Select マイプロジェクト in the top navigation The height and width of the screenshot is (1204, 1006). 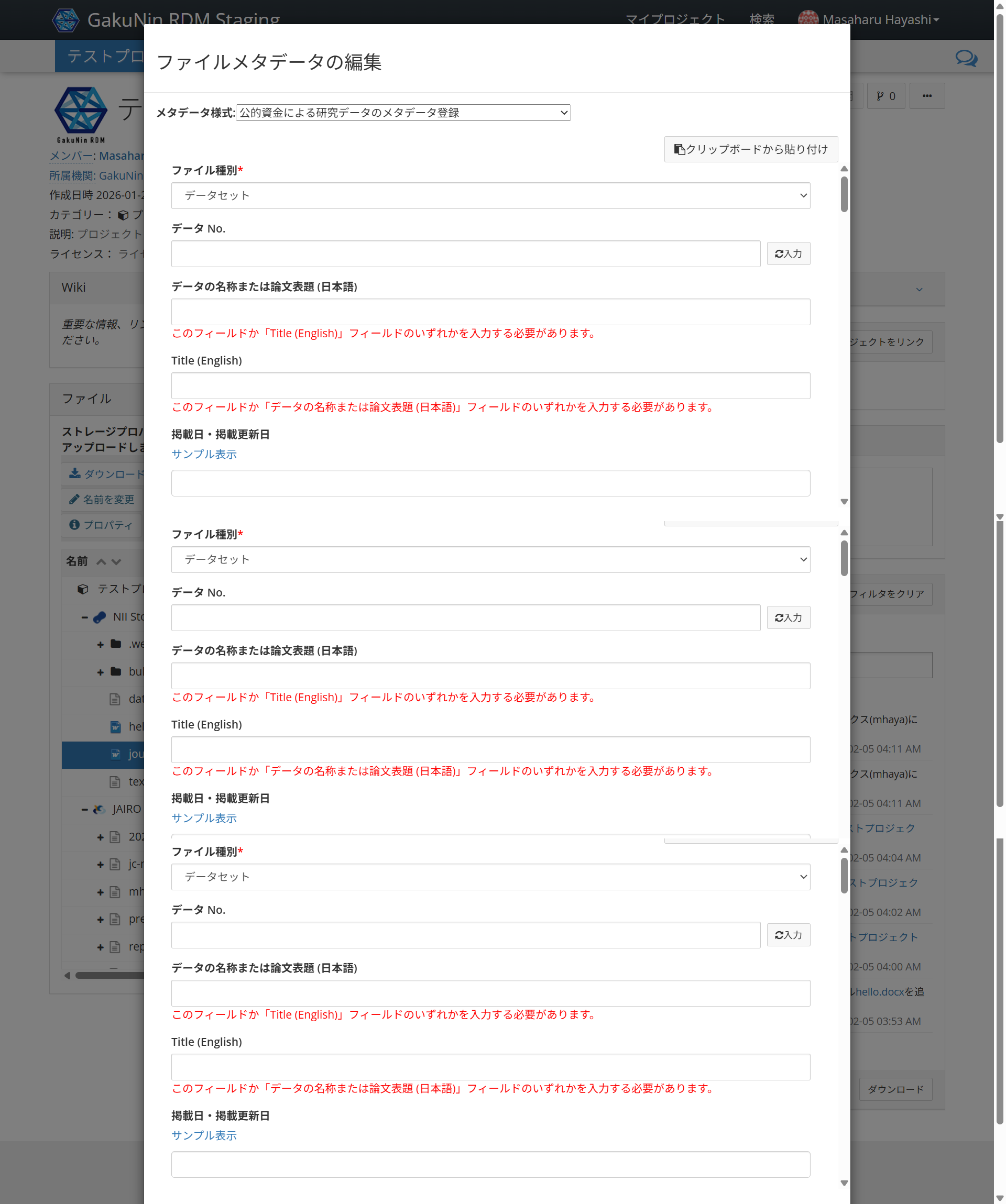click(x=675, y=19)
